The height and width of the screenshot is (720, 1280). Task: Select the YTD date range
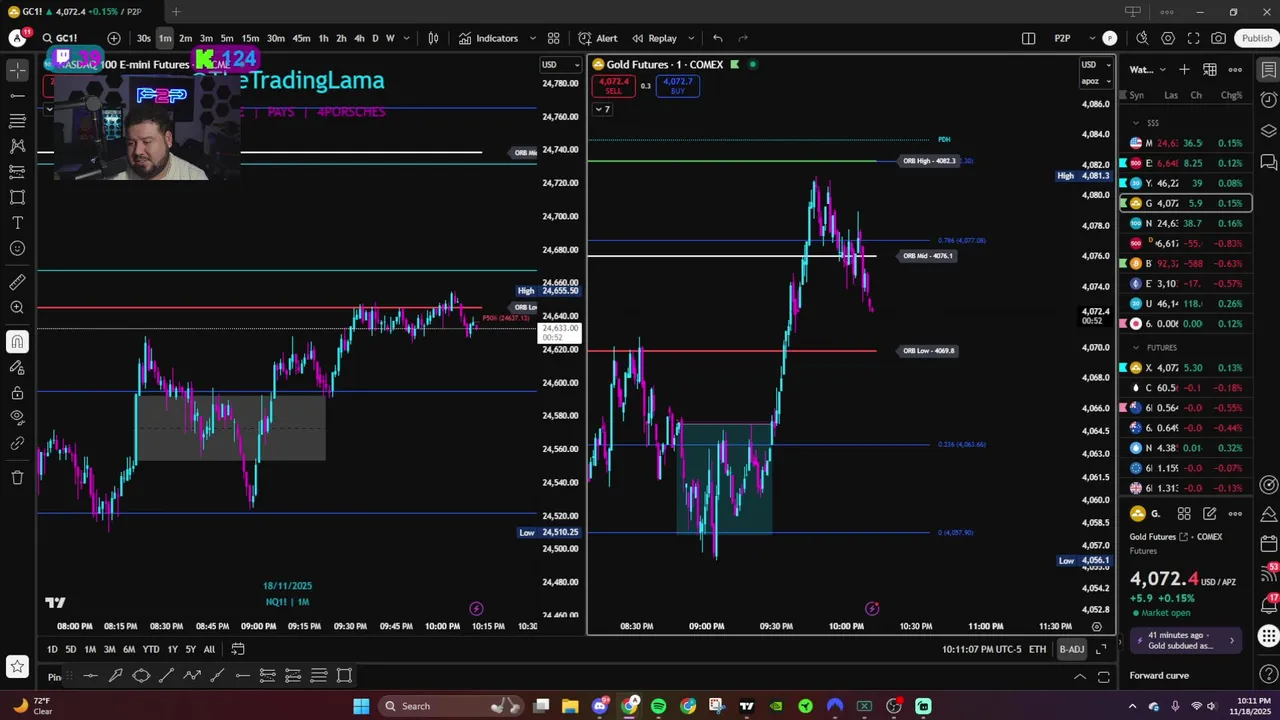(150, 649)
